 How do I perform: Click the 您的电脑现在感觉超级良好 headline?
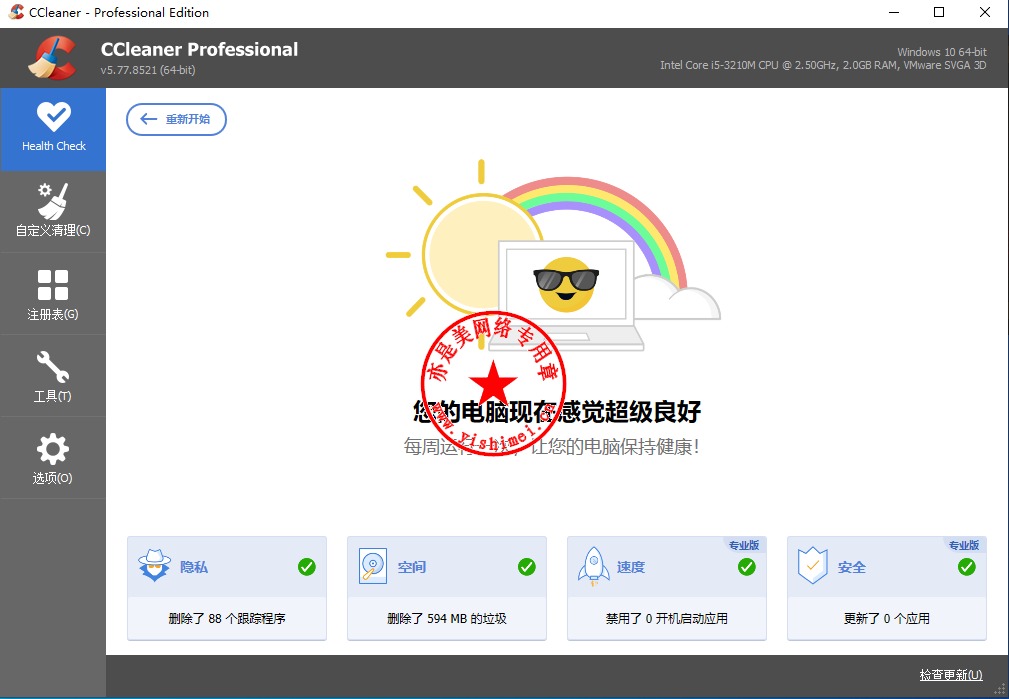[557, 411]
